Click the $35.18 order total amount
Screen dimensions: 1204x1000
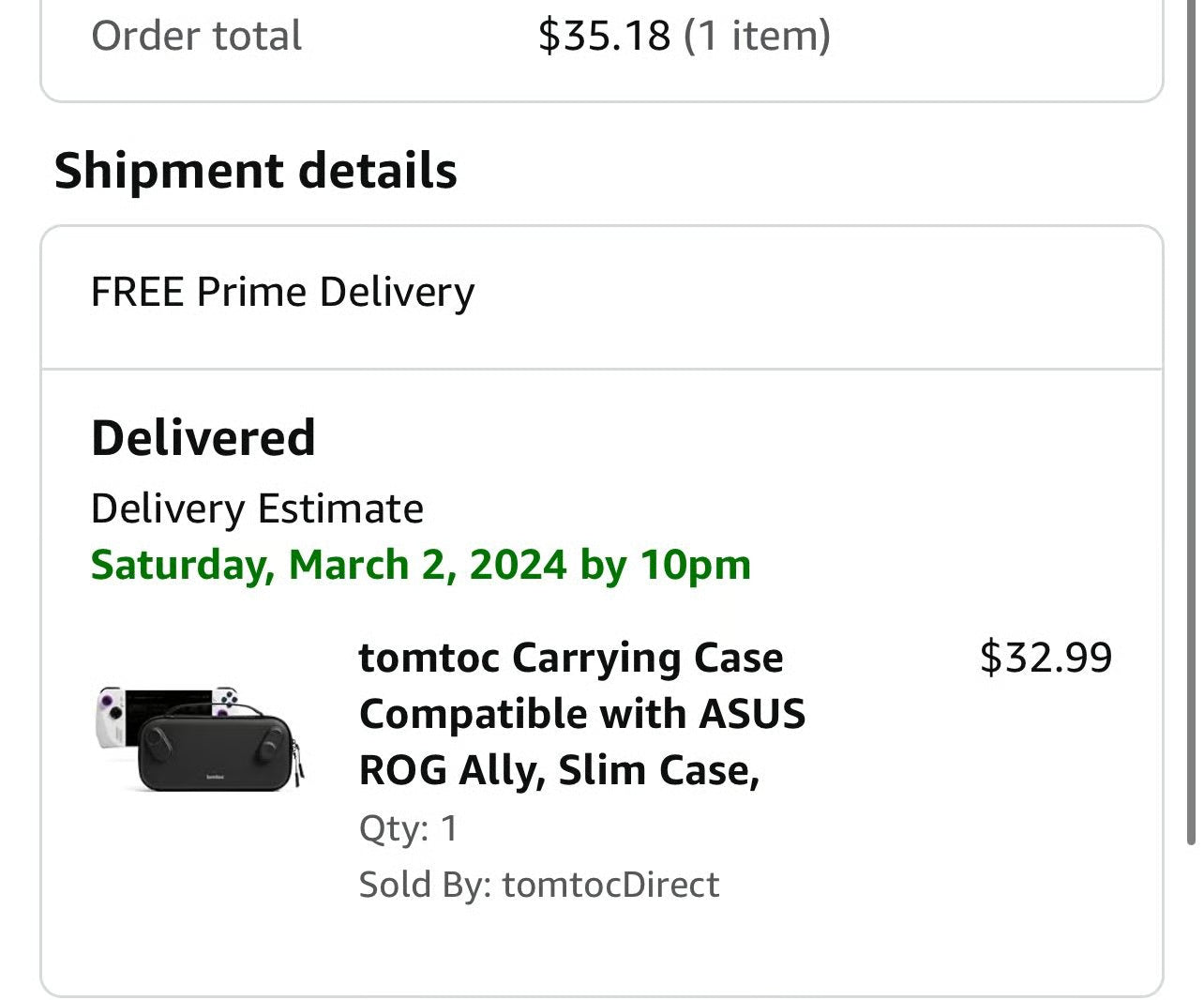[604, 36]
